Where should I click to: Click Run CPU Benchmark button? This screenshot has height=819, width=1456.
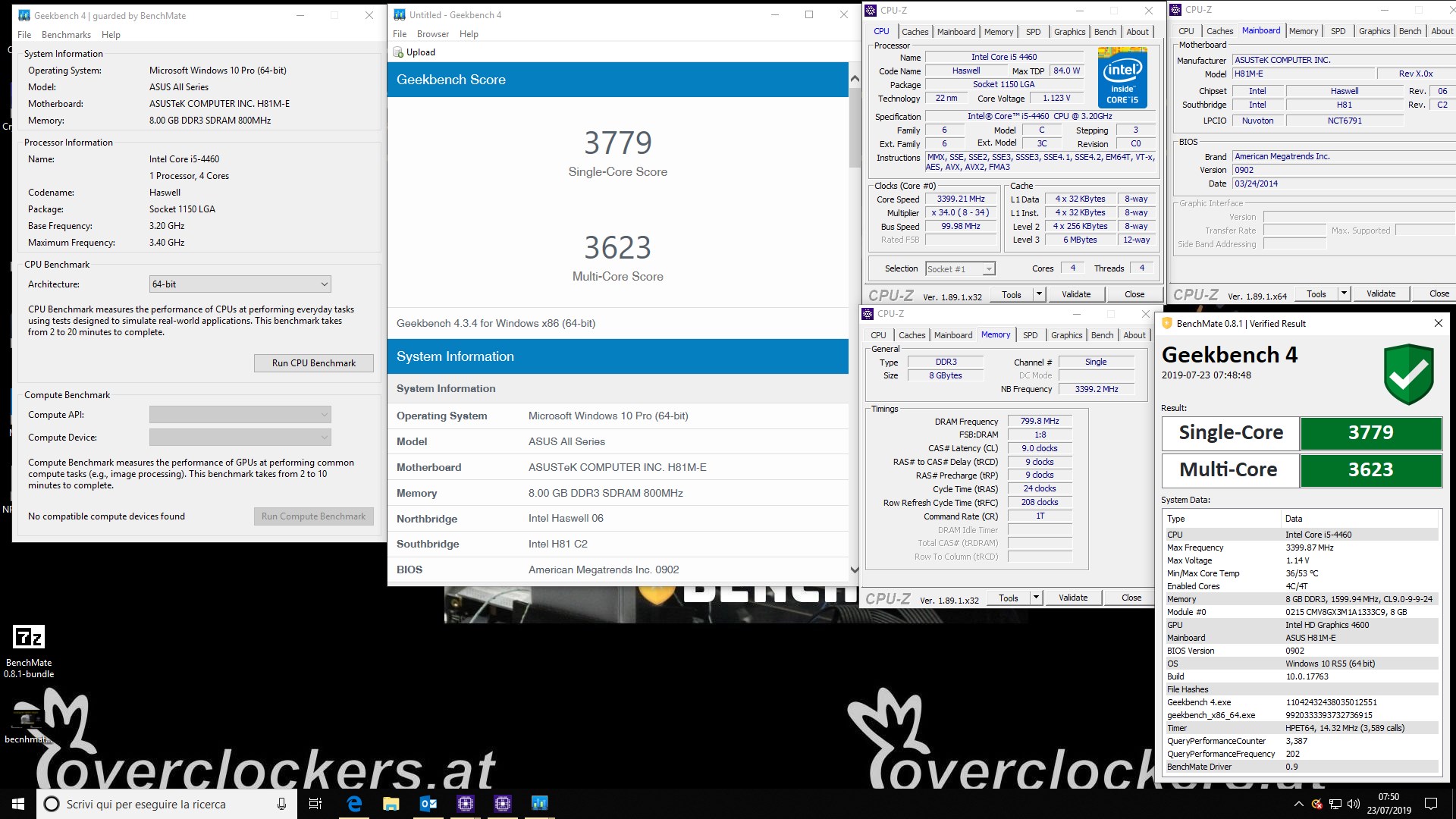(314, 363)
